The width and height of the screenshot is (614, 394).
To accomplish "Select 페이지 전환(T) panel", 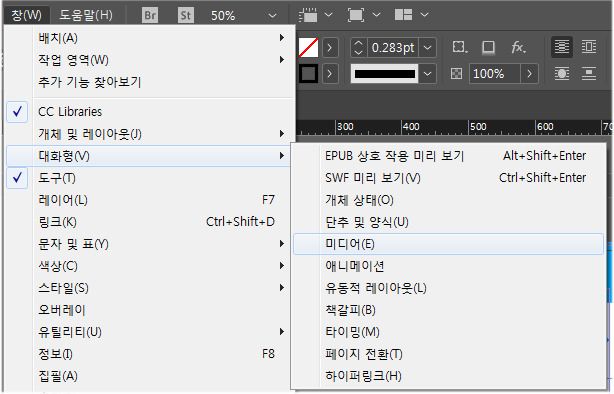I will [449, 354].
